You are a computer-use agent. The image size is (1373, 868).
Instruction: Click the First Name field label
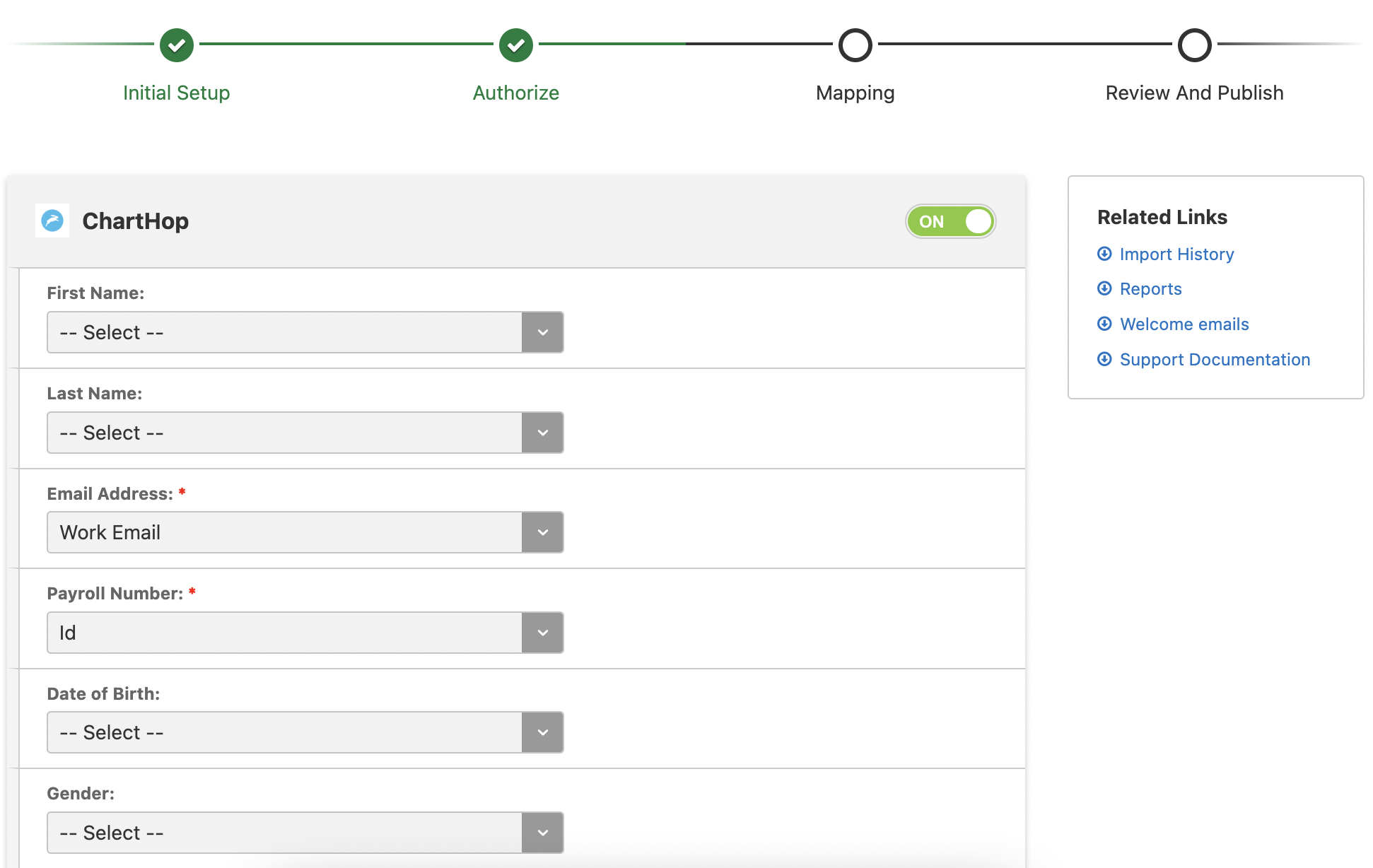pyautogui.click(x=95, y=293)
